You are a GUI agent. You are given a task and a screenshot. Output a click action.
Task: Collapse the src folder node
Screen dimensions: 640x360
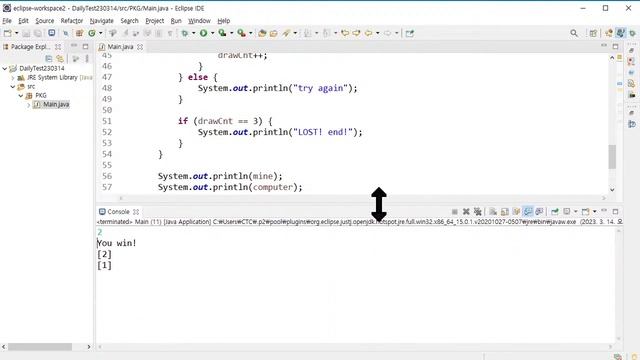pos(13,87)
